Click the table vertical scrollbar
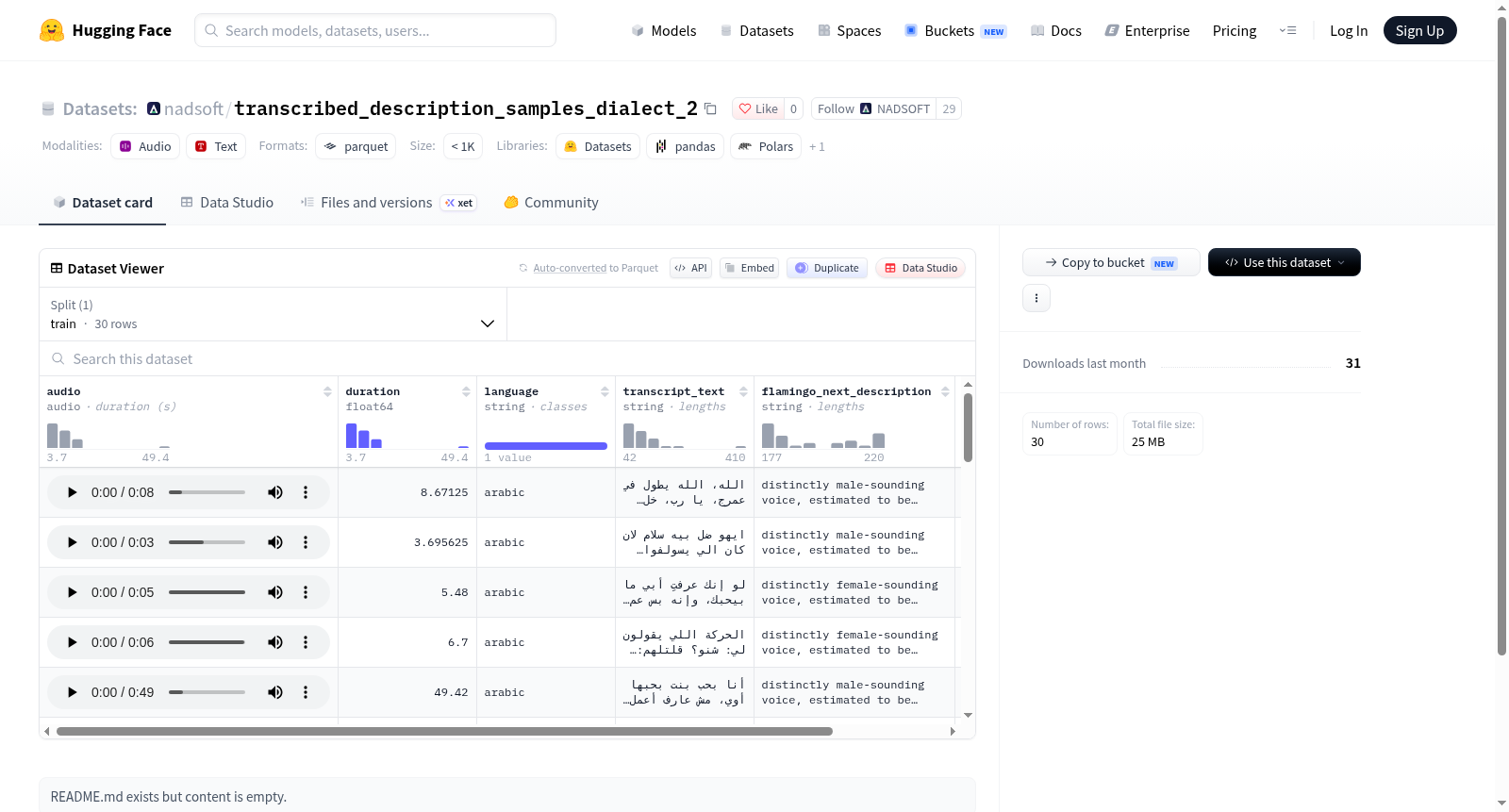This screenshot has height=812, width=1509. pos(968,427)
